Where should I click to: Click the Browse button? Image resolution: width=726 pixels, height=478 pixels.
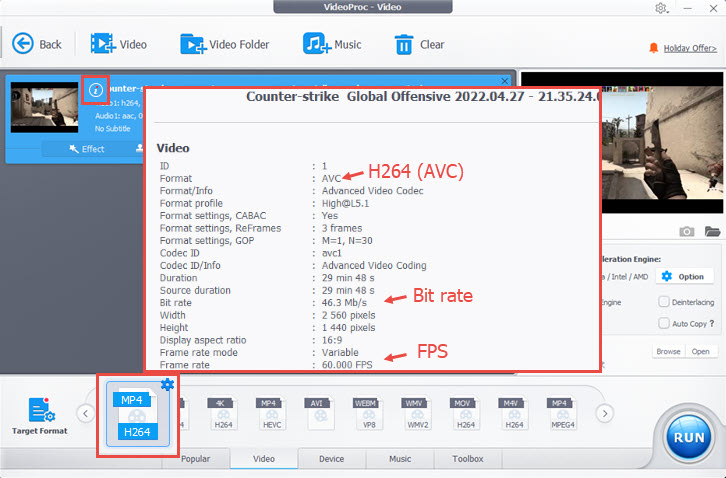click(668, 352)
